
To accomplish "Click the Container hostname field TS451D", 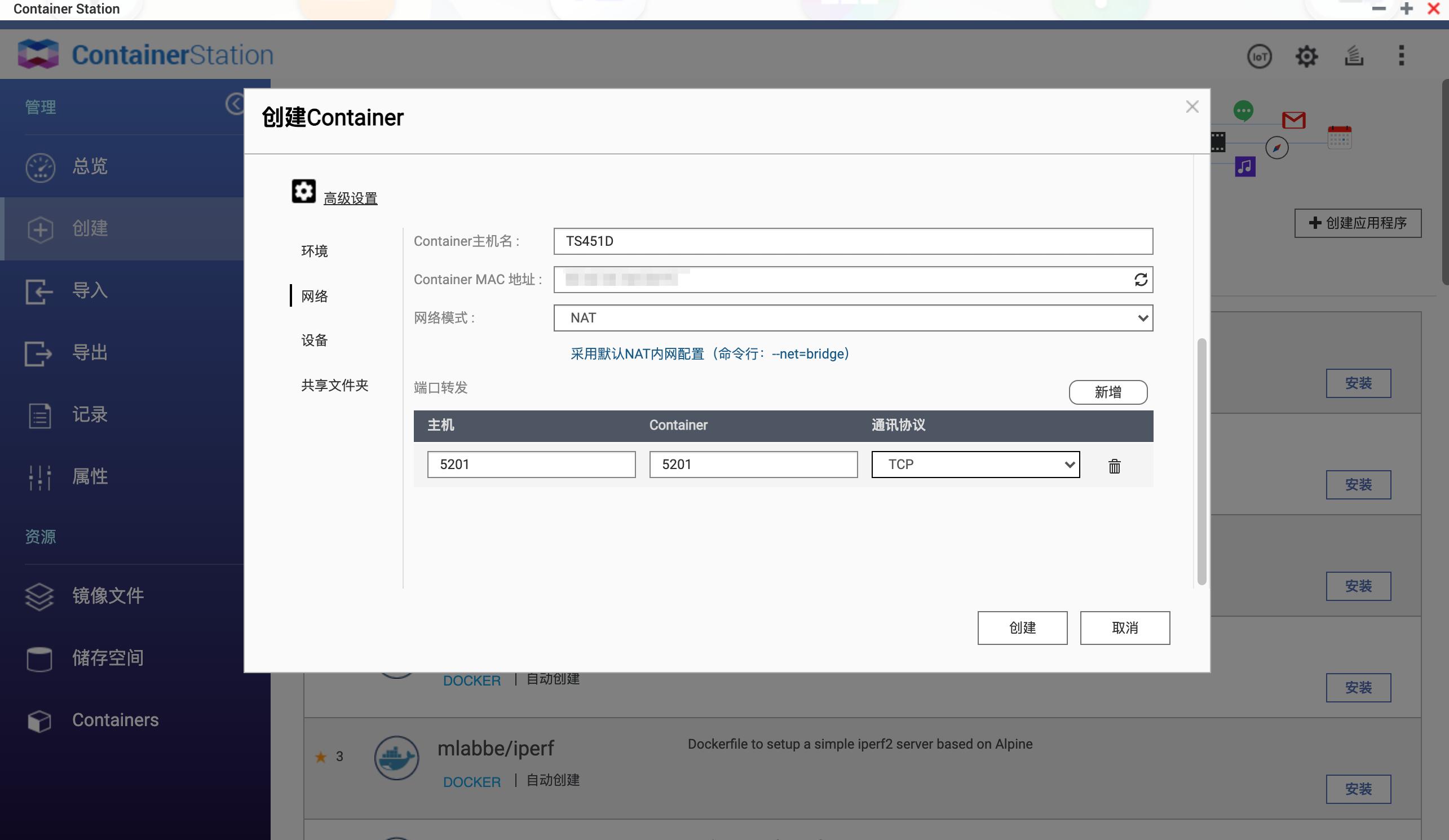I will click(852, 241).
